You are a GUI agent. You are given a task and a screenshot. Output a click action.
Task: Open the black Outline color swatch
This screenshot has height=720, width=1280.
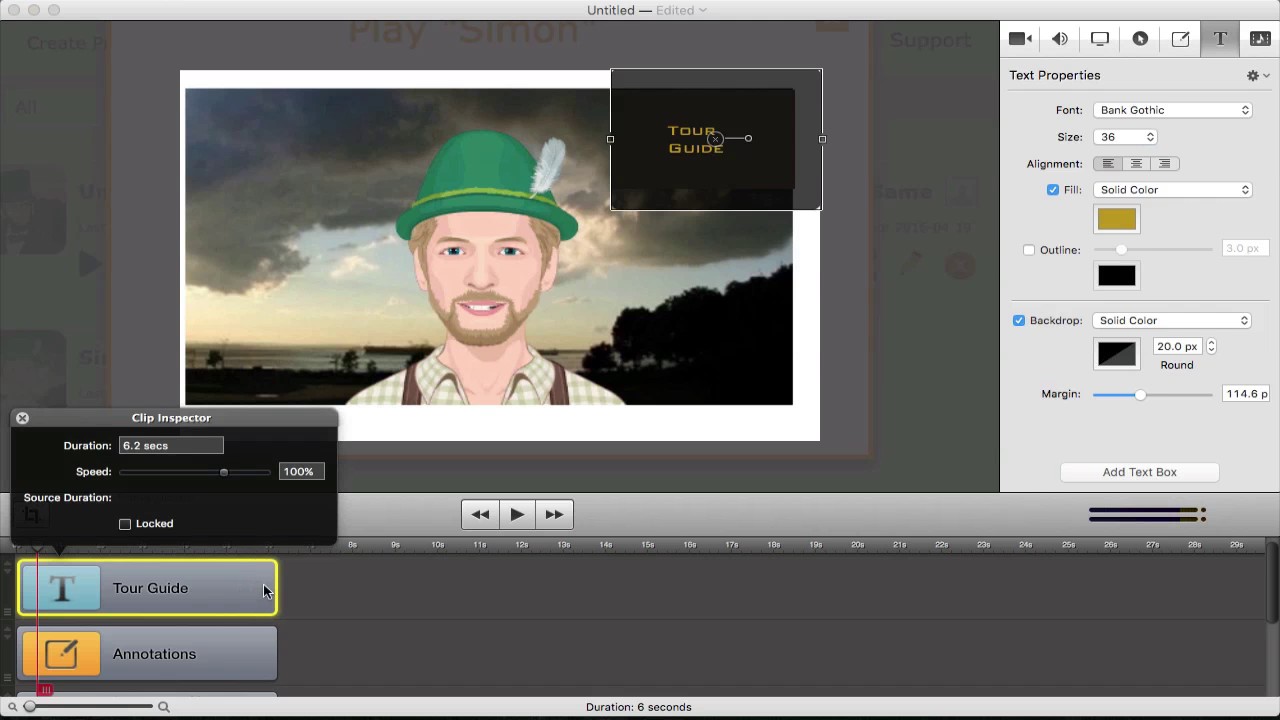tap(1117, 276)
